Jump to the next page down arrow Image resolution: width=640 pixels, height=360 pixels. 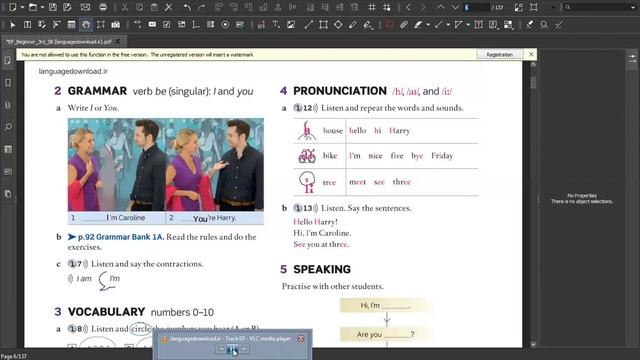(x=455, y=7)
